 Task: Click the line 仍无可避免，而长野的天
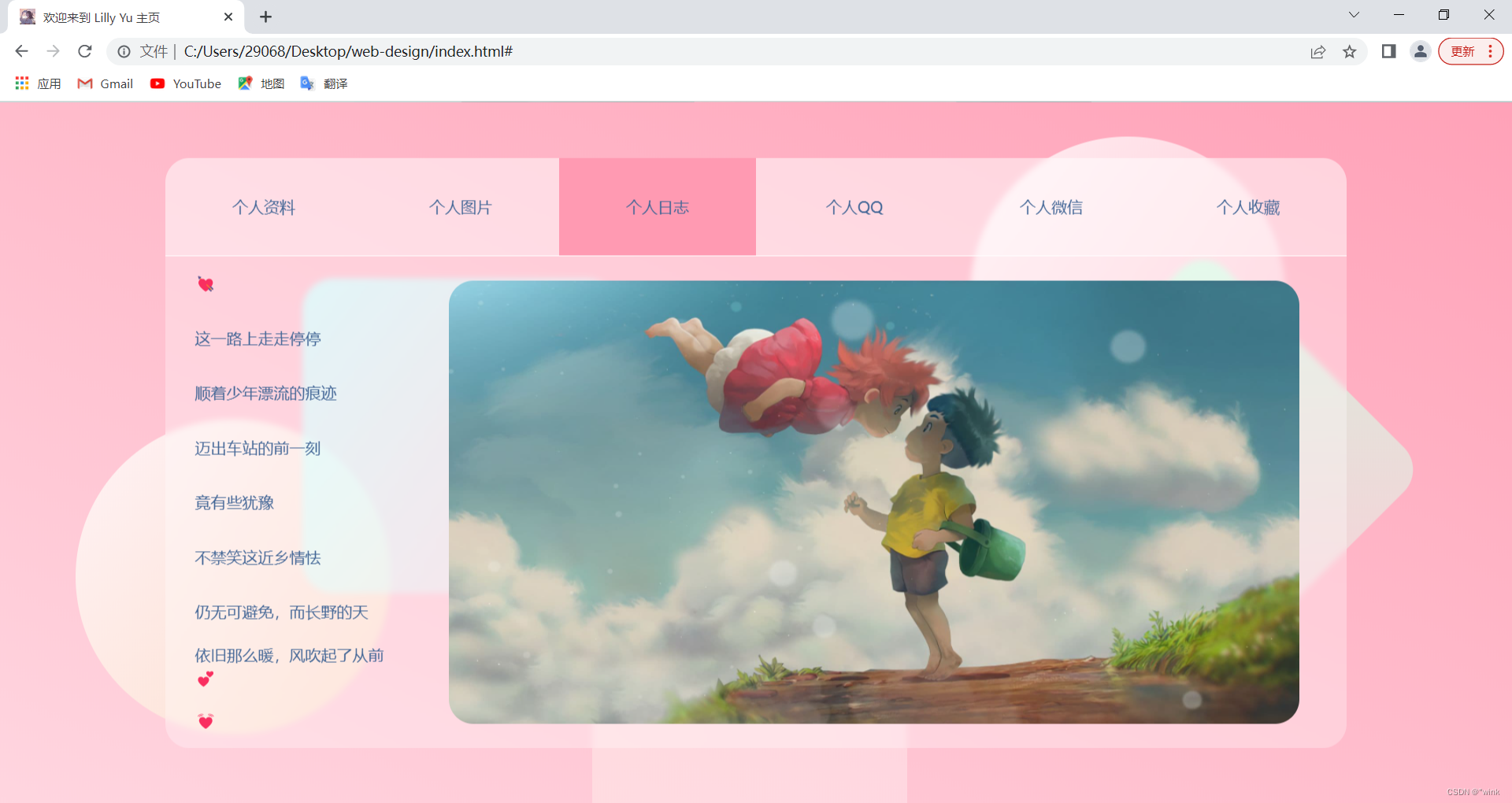coord(281,612)
